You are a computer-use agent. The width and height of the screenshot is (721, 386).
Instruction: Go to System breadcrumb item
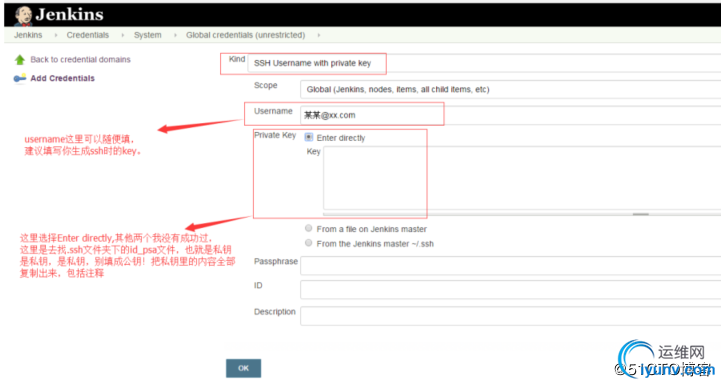(148, 35)
